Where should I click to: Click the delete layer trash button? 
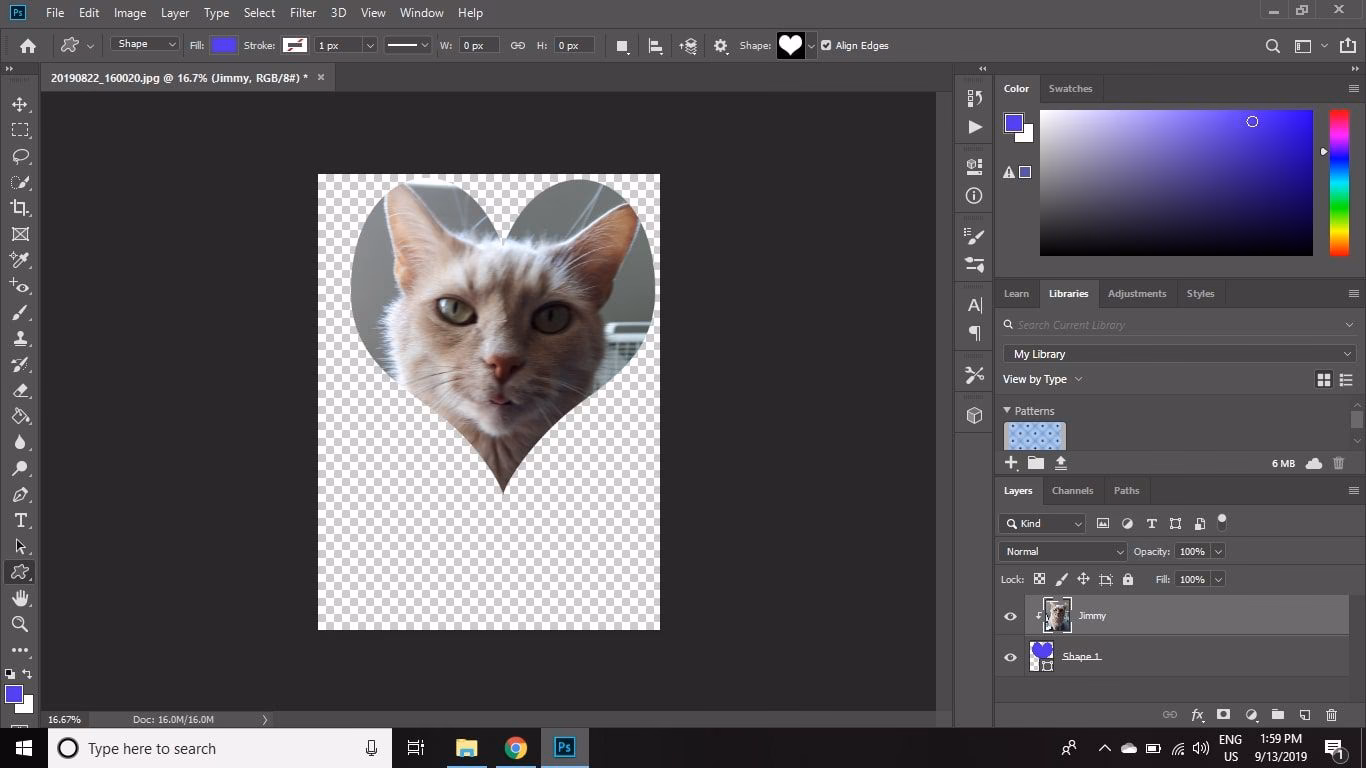click(1331, 715)
